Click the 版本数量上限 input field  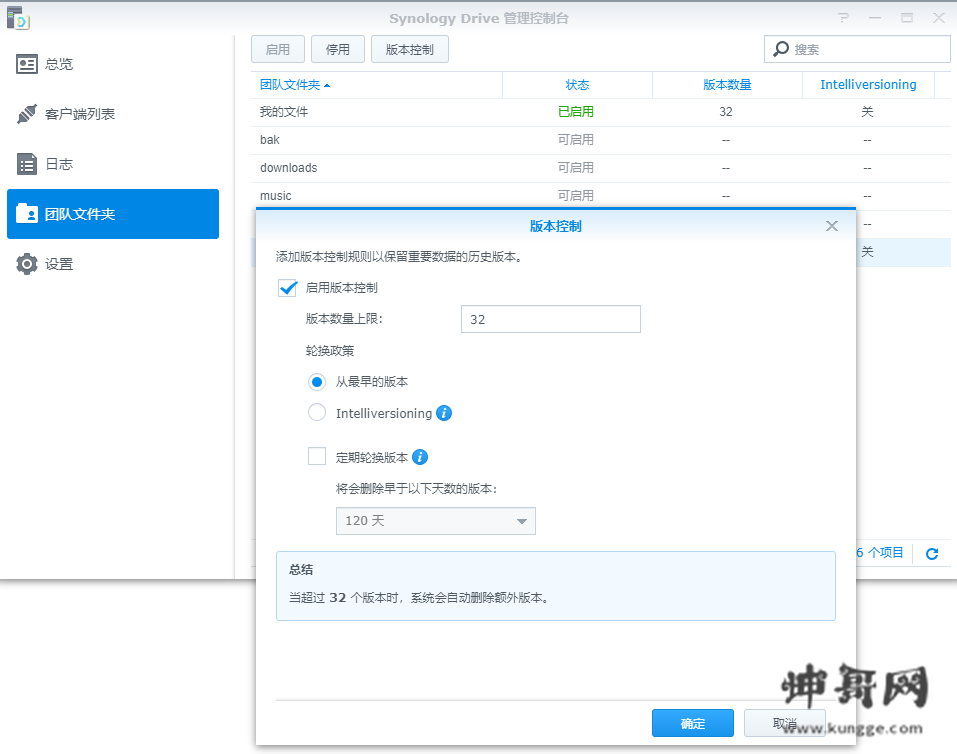[550, 319]
